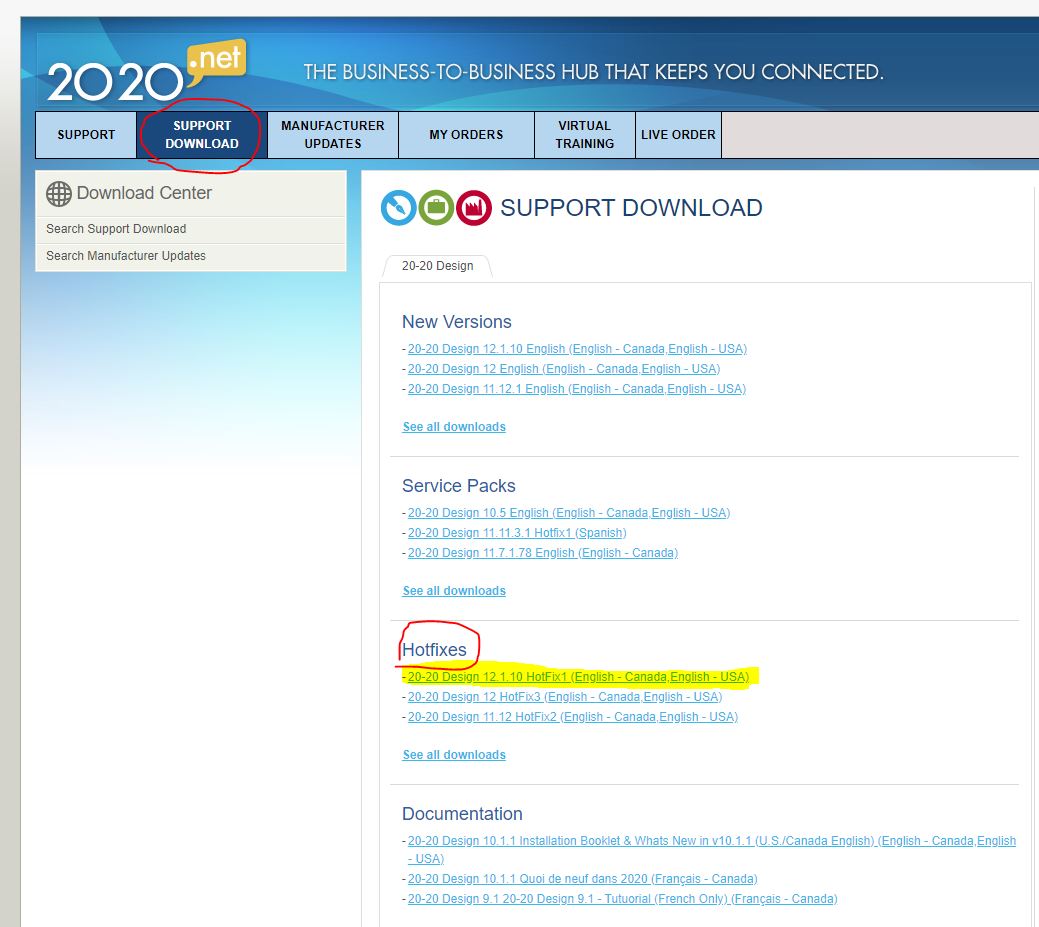1039x927 pixels.
Task: Click See all downloads under Service Packs
Action: [x=454, y=591]
